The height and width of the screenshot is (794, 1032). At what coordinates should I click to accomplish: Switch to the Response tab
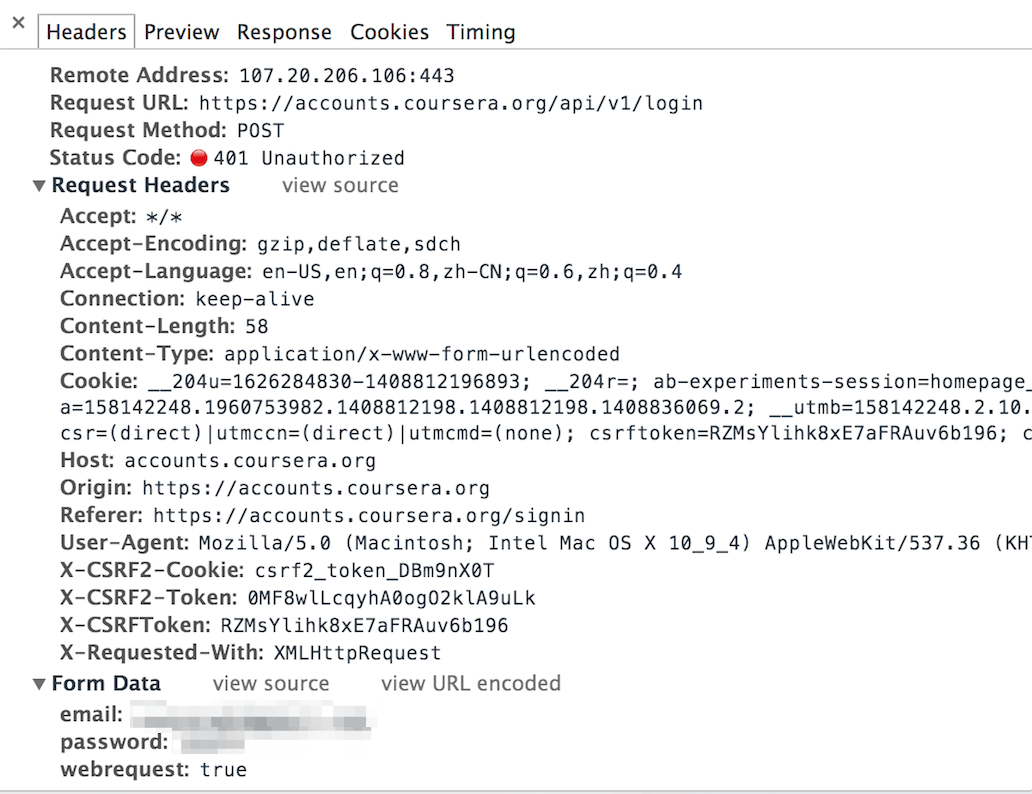(284, 32)
